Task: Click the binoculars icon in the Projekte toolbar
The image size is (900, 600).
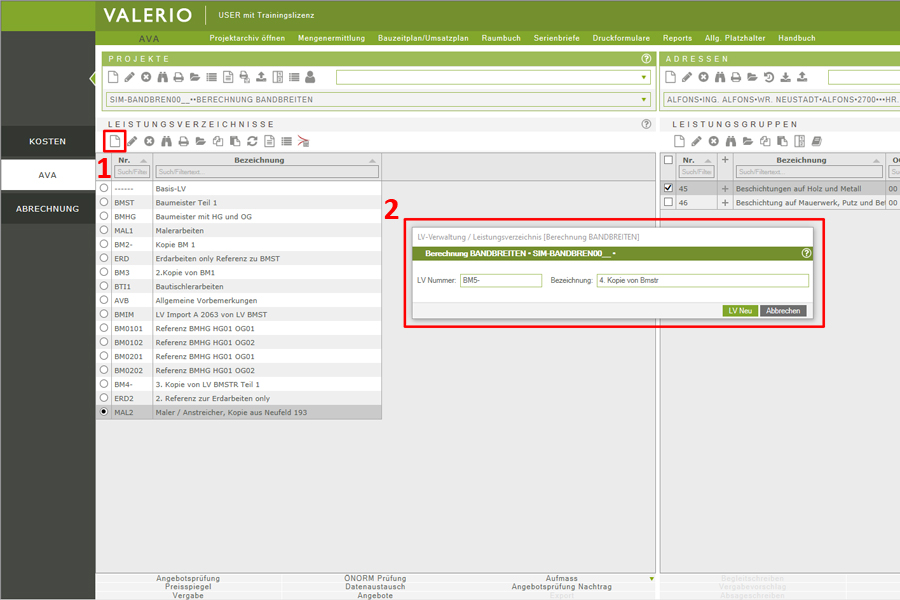Action: pyautogui.click(x=162, y=77)
